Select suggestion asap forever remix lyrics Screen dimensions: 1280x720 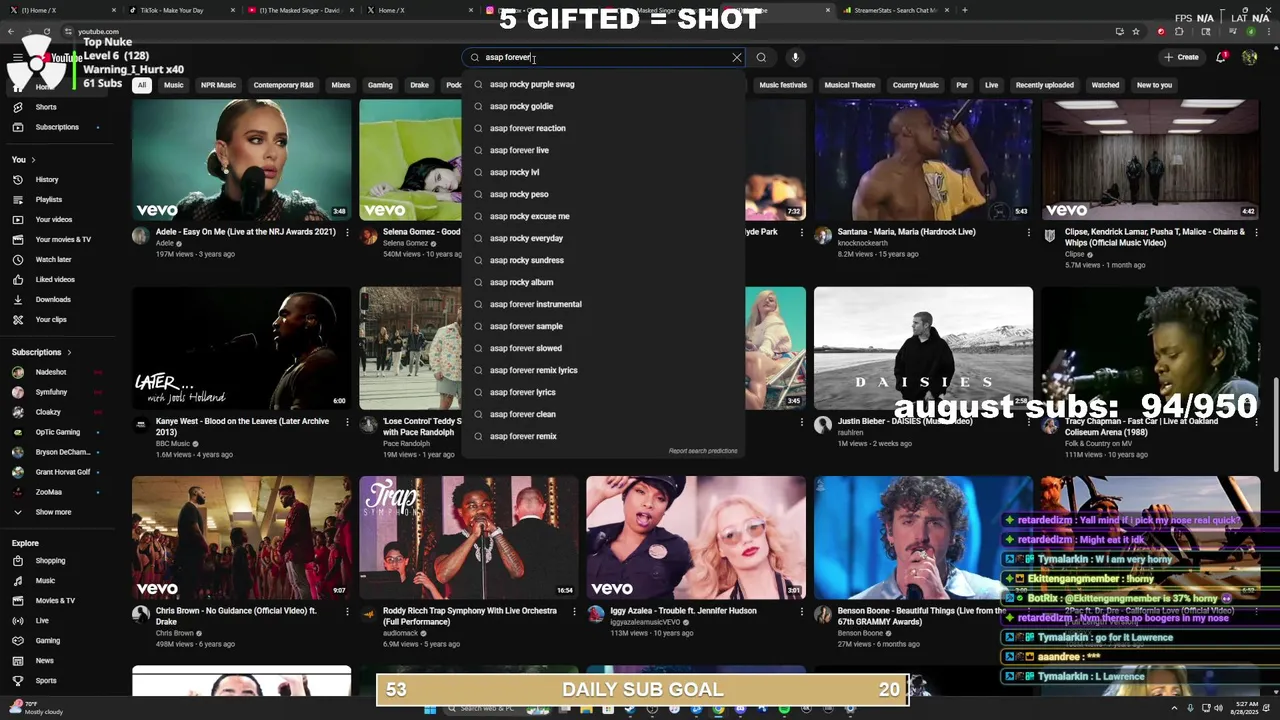point(603,370)
